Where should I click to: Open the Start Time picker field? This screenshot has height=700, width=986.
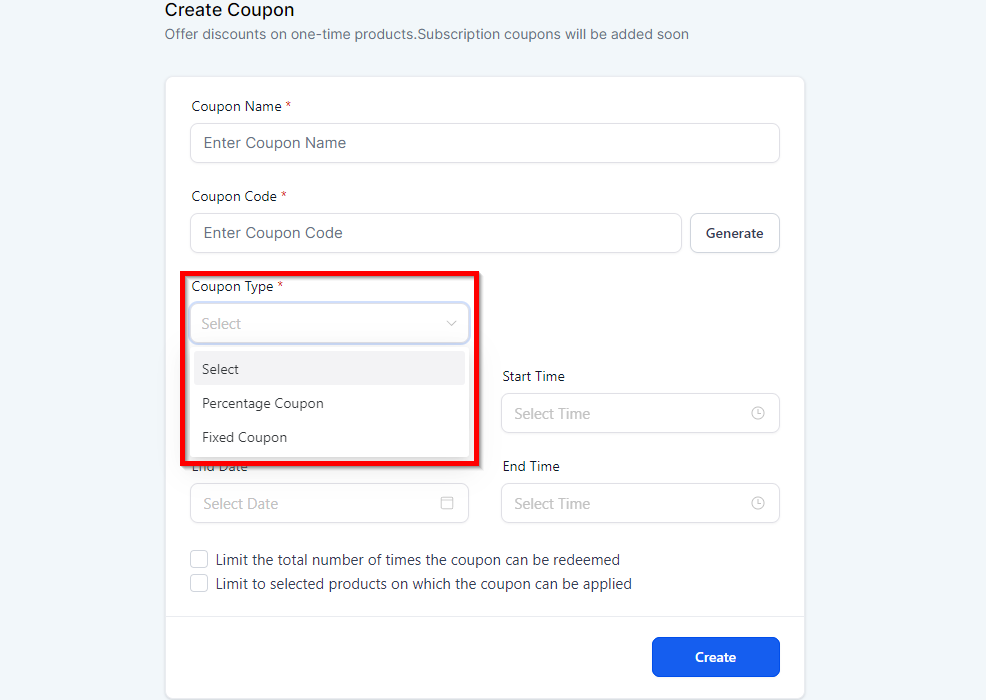[630, 413]
